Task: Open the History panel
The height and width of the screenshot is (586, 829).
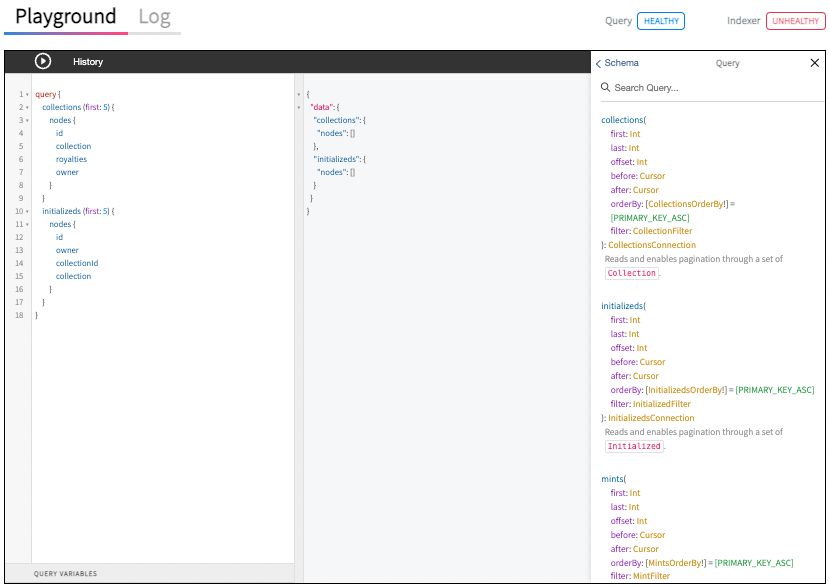Action: pyautogui.click(x=88, y=62)
